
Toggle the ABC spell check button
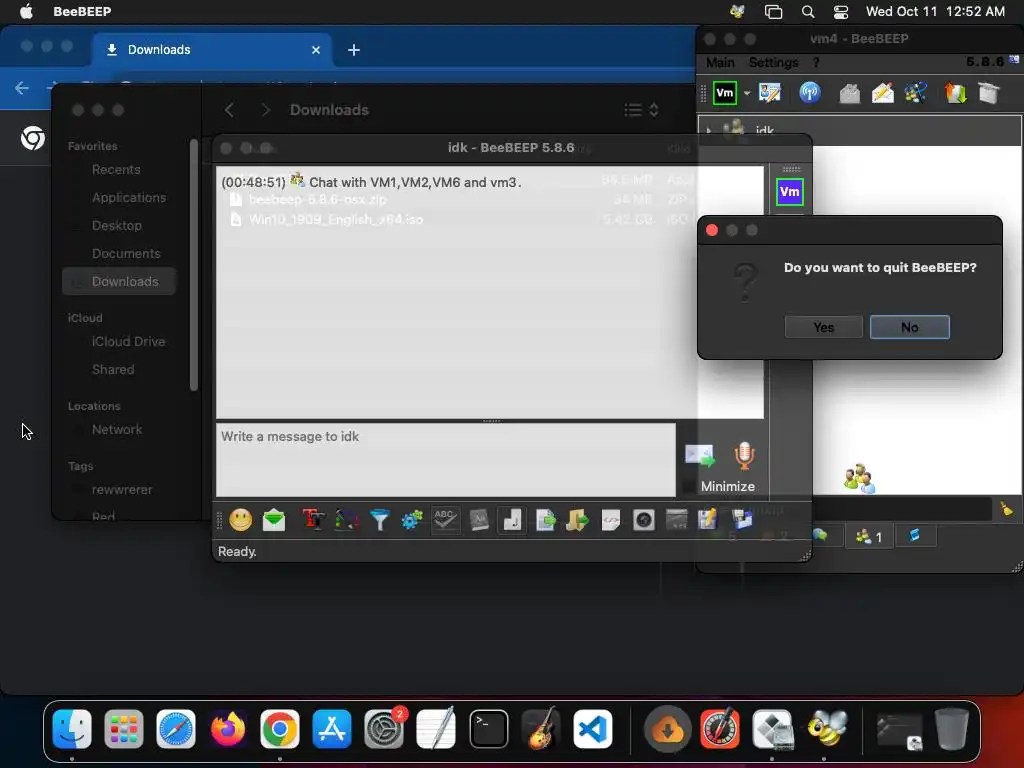(445, 520)
